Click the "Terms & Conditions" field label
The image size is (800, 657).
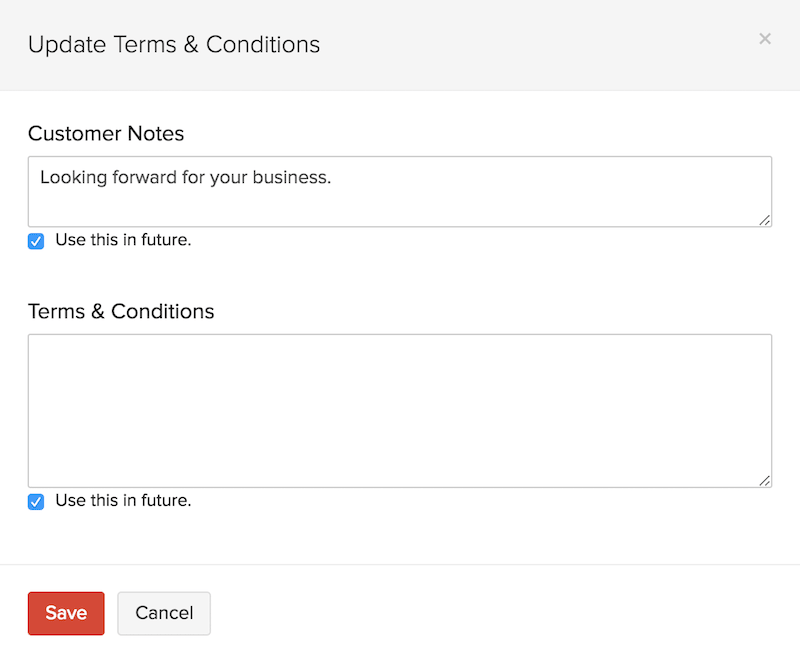tap(121, 311)
